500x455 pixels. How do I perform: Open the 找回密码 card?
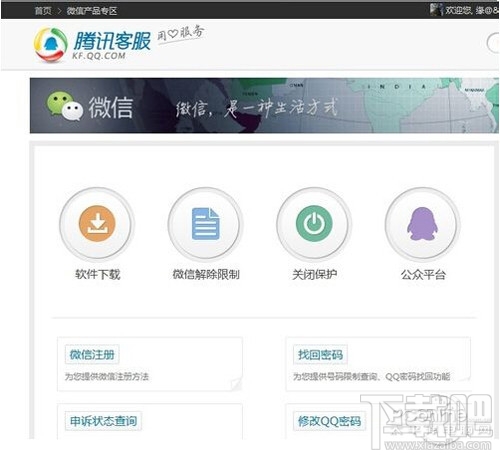point(378,364)
